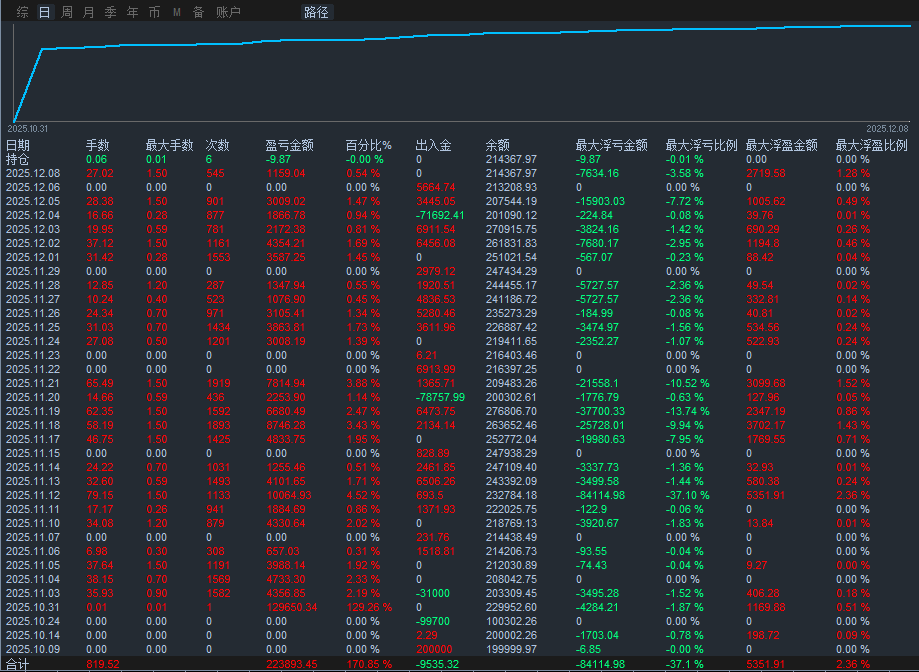The height and width of the screenshot is (672, 919).
Task: Click the 最大手数 column header
Action: 169,145
